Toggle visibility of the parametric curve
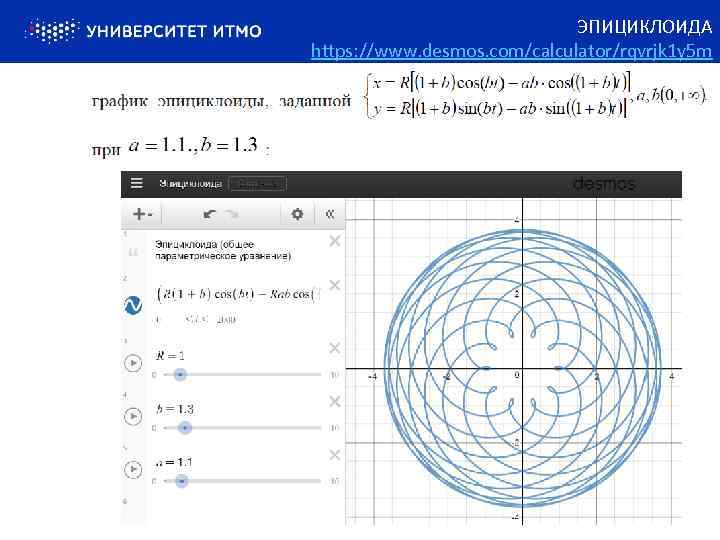Screen dimensions: 720x540 [133, 306]
